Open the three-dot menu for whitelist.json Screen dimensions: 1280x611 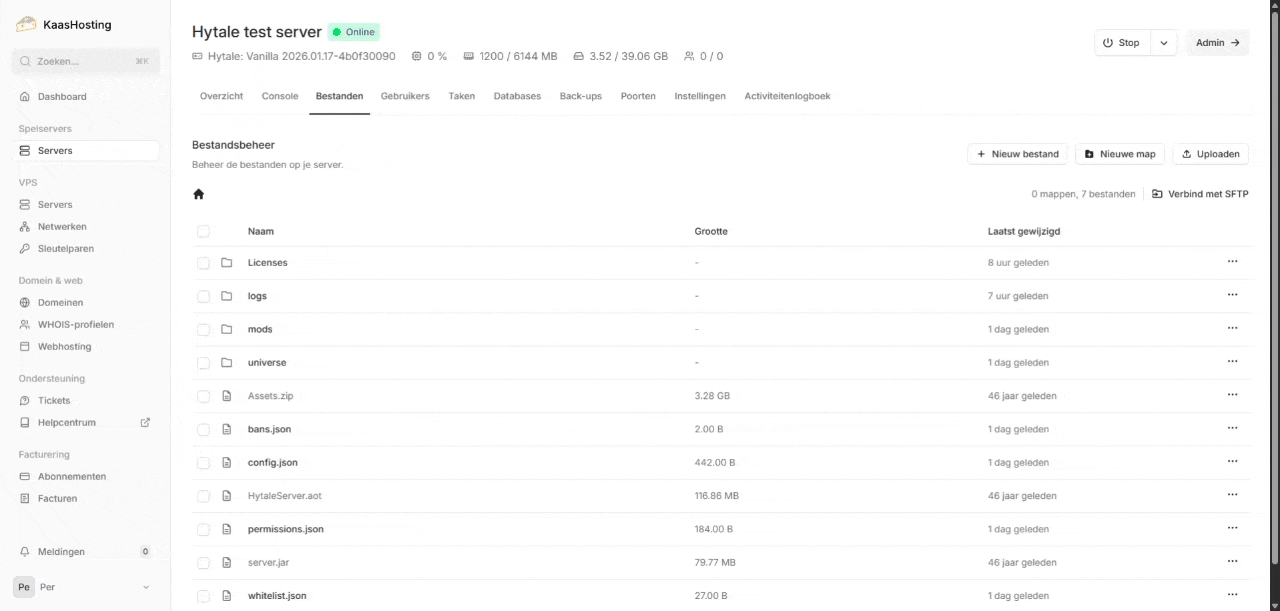[x=1232, y=595]
